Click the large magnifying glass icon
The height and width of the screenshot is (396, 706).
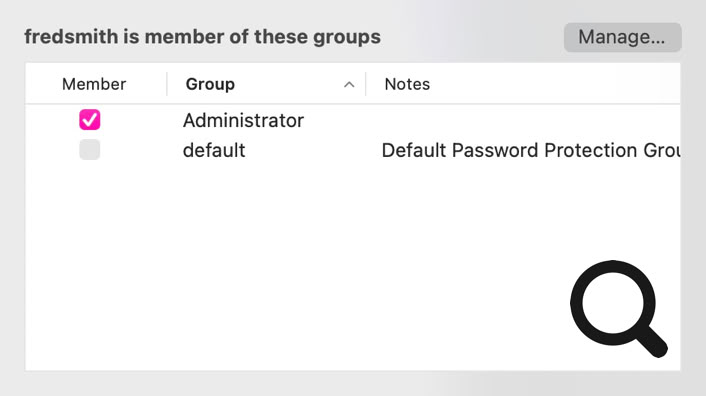click(x=618, y=309)
